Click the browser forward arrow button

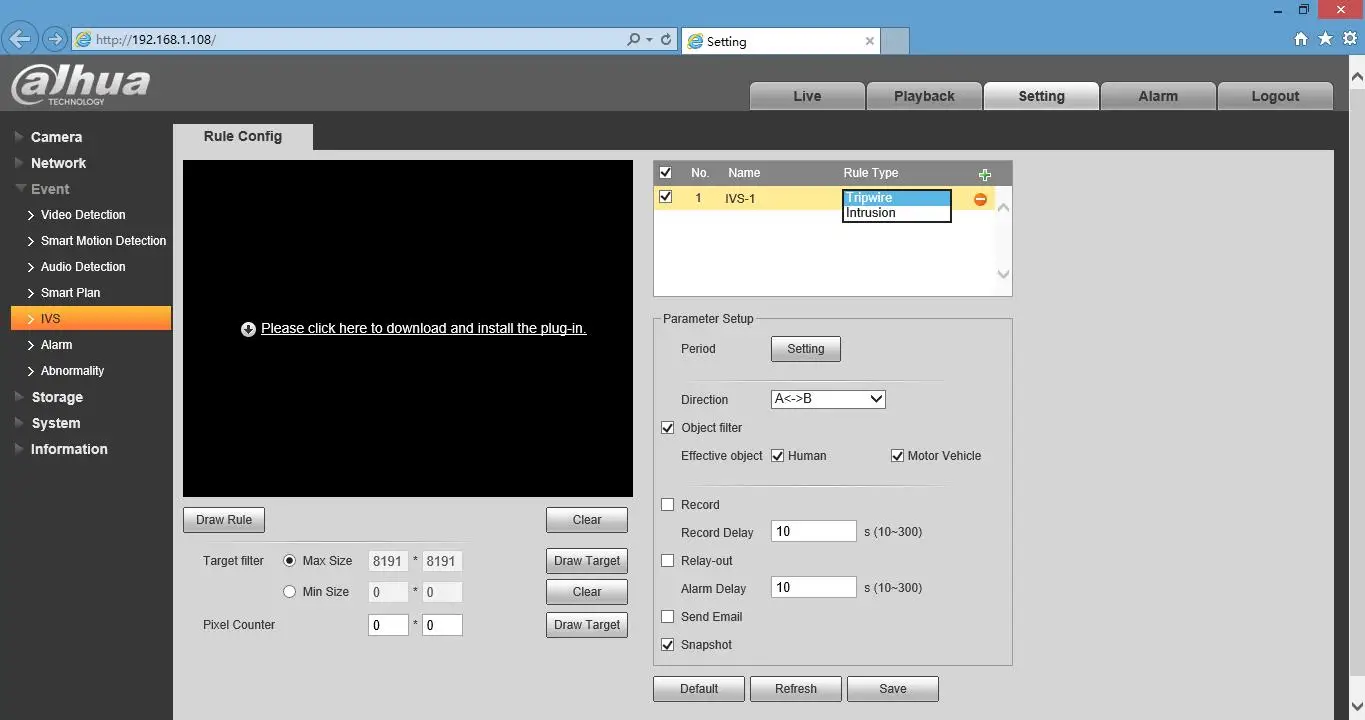[55, 40]
